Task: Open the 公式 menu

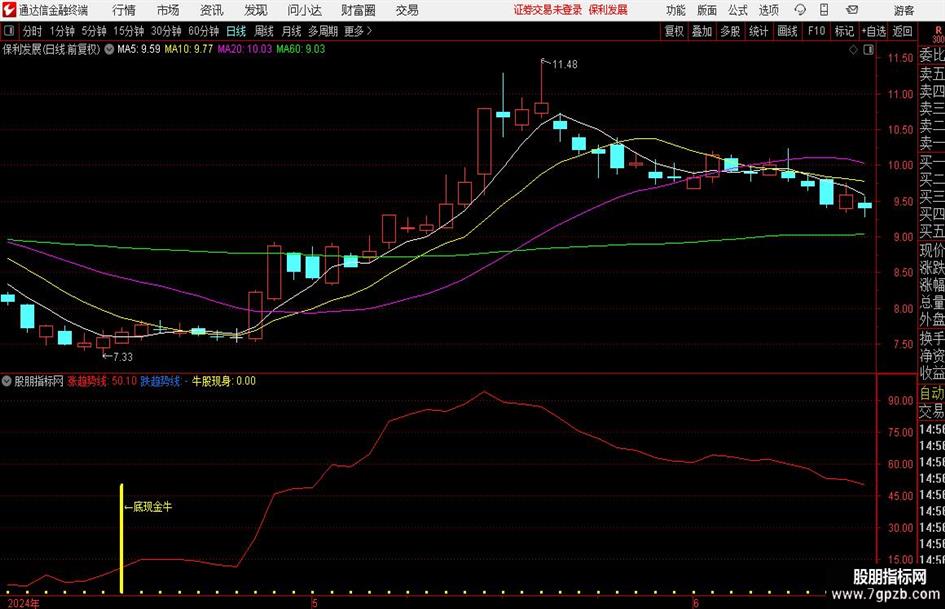Action: point(738,10)
